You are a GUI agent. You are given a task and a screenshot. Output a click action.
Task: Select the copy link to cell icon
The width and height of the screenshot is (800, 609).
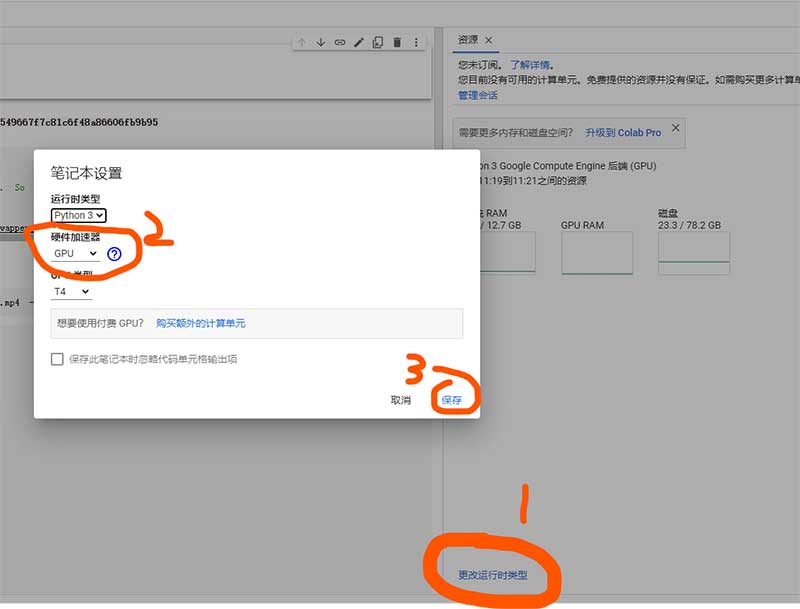click(340, 42)
